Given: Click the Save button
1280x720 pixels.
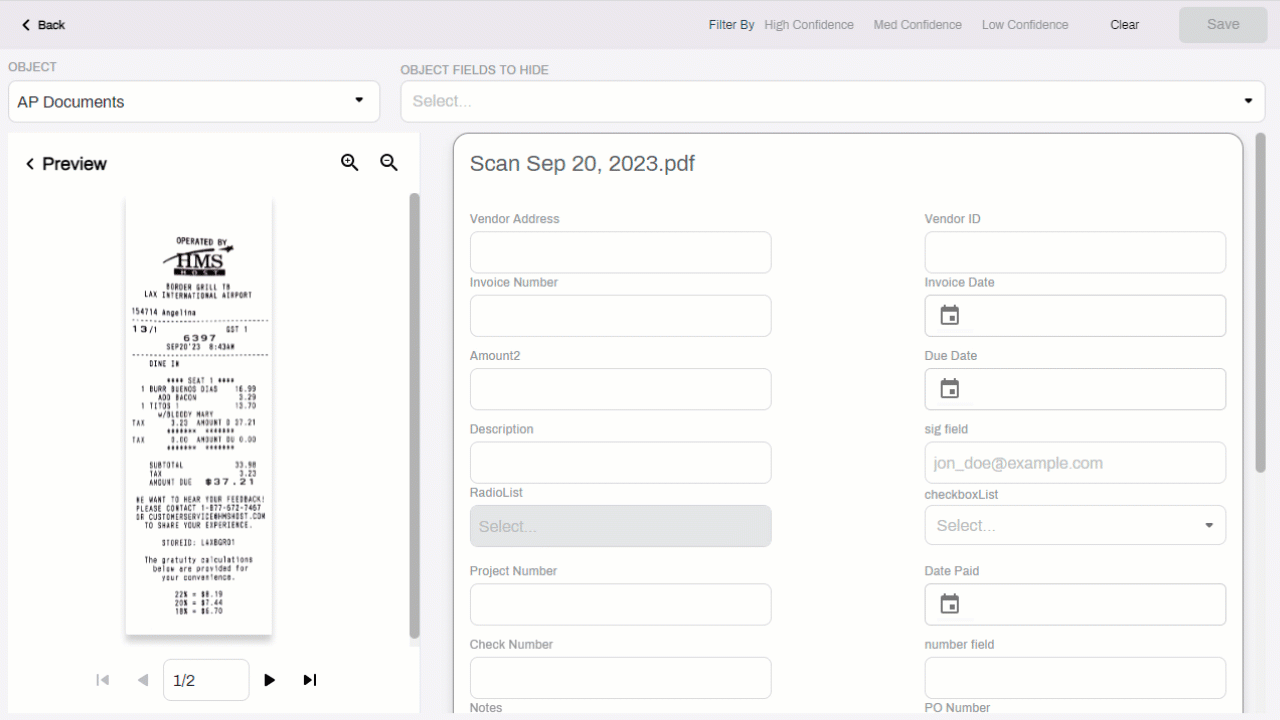Looking at the screenshot, I should (1223, 25).
